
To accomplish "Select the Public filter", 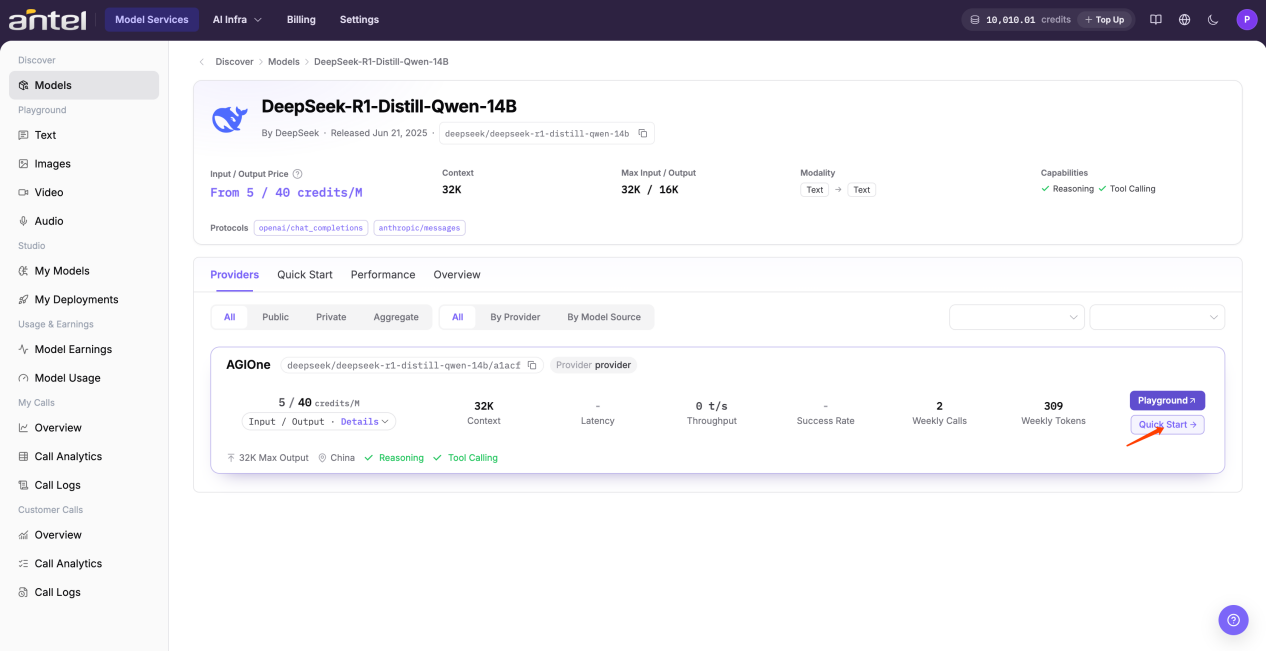I will (x=276, y=317).
